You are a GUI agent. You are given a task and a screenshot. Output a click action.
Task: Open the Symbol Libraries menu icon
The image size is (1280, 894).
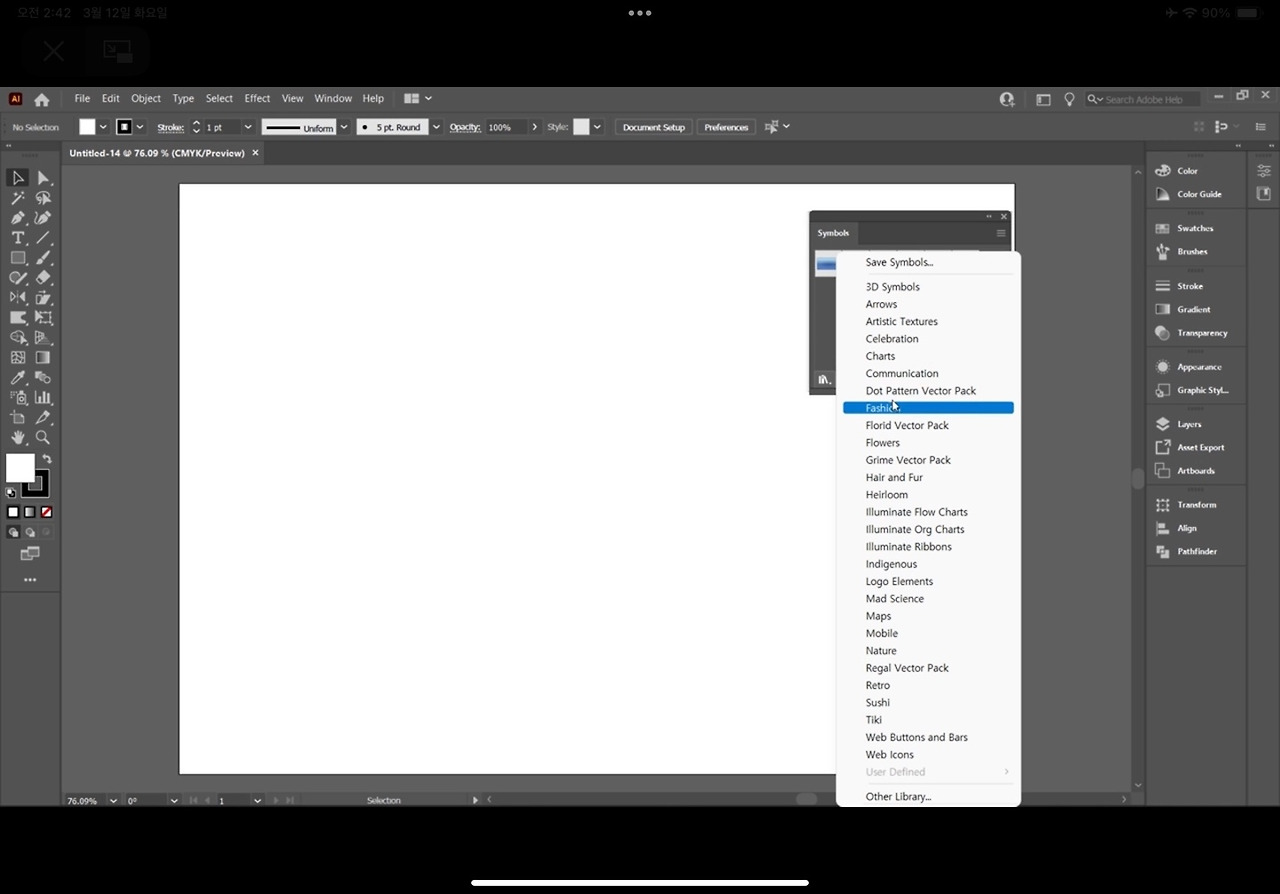pyautogui.click(x=825, y=380)
